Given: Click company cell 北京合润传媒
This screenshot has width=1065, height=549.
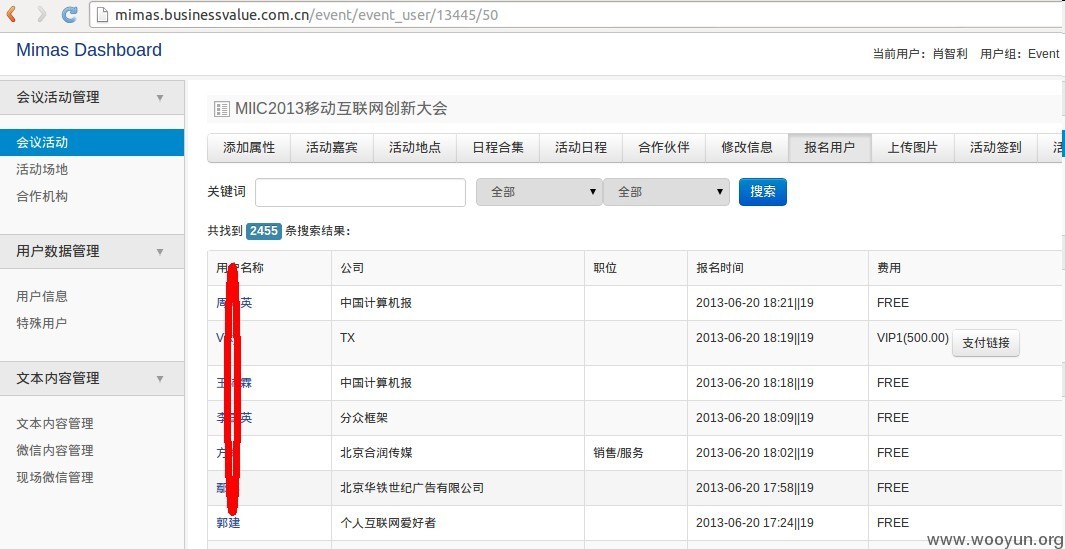Looking at the screenshot, I should click(376, 453).
